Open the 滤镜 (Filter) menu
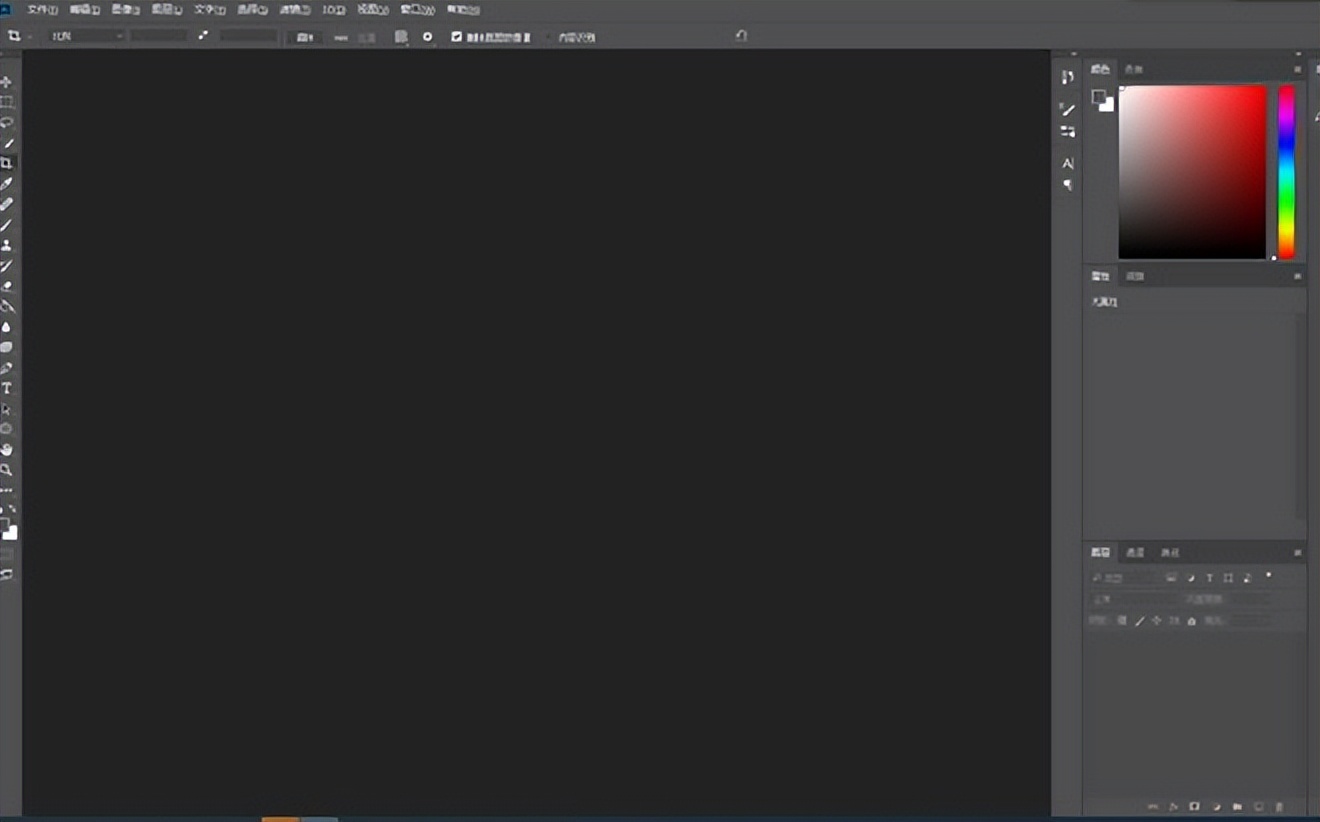This screenshot has height=822, width=1320. pos(293,9)
